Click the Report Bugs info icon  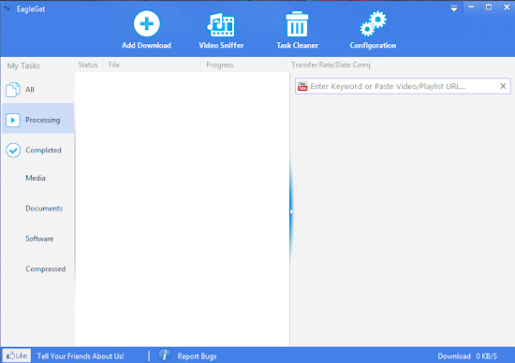click(x=164, y=356)
